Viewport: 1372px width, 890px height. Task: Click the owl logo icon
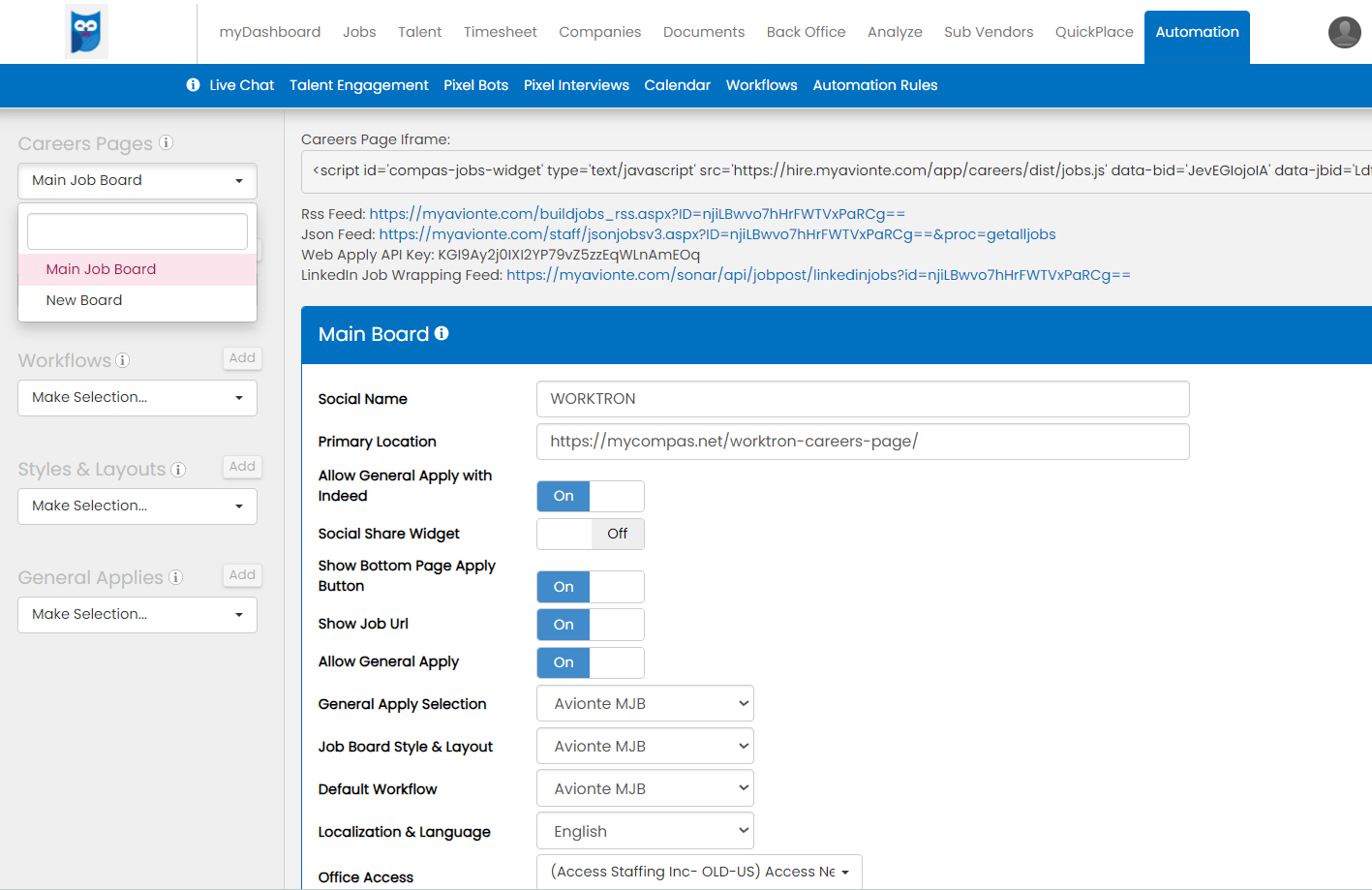tap(86, 31)
